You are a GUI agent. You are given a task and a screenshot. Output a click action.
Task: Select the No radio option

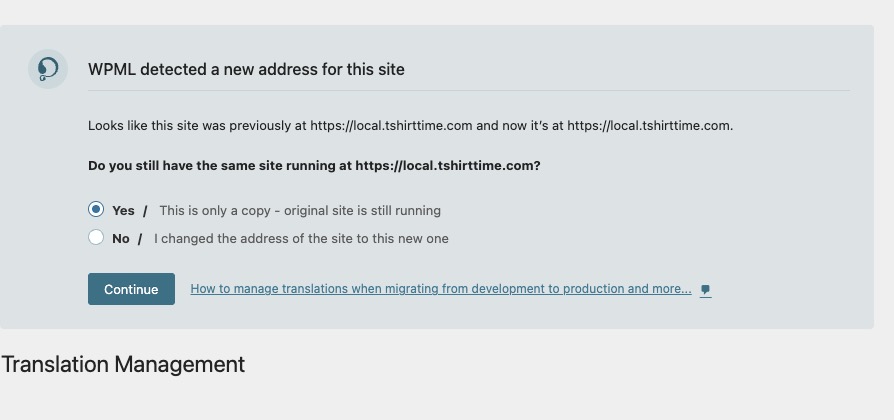(96, 237)
